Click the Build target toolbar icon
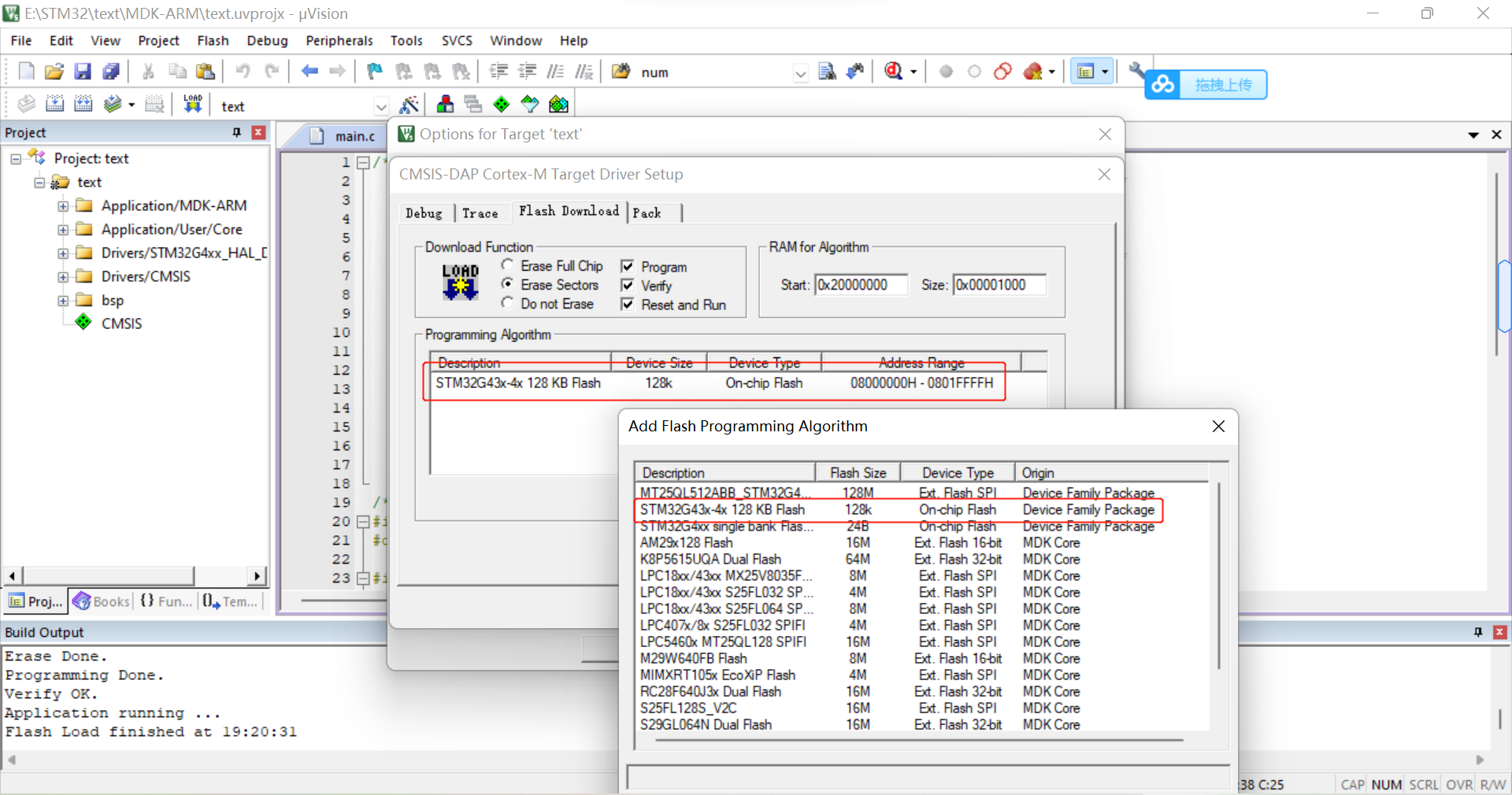 click(54, 104)
